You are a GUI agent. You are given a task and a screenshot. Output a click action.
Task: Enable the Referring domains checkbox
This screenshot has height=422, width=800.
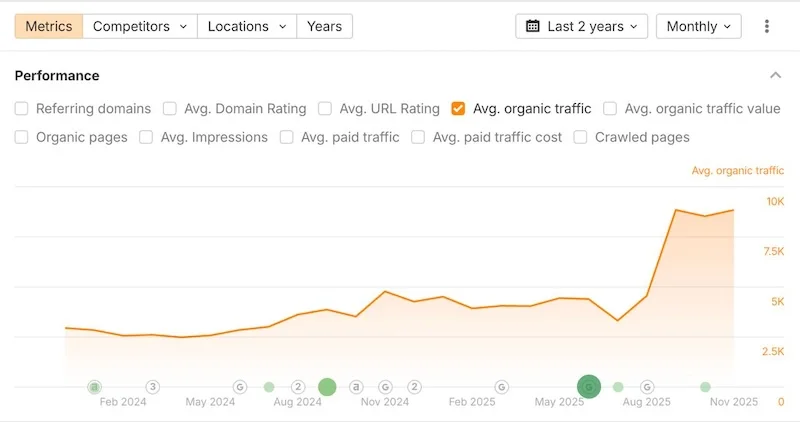coord(22,109)
